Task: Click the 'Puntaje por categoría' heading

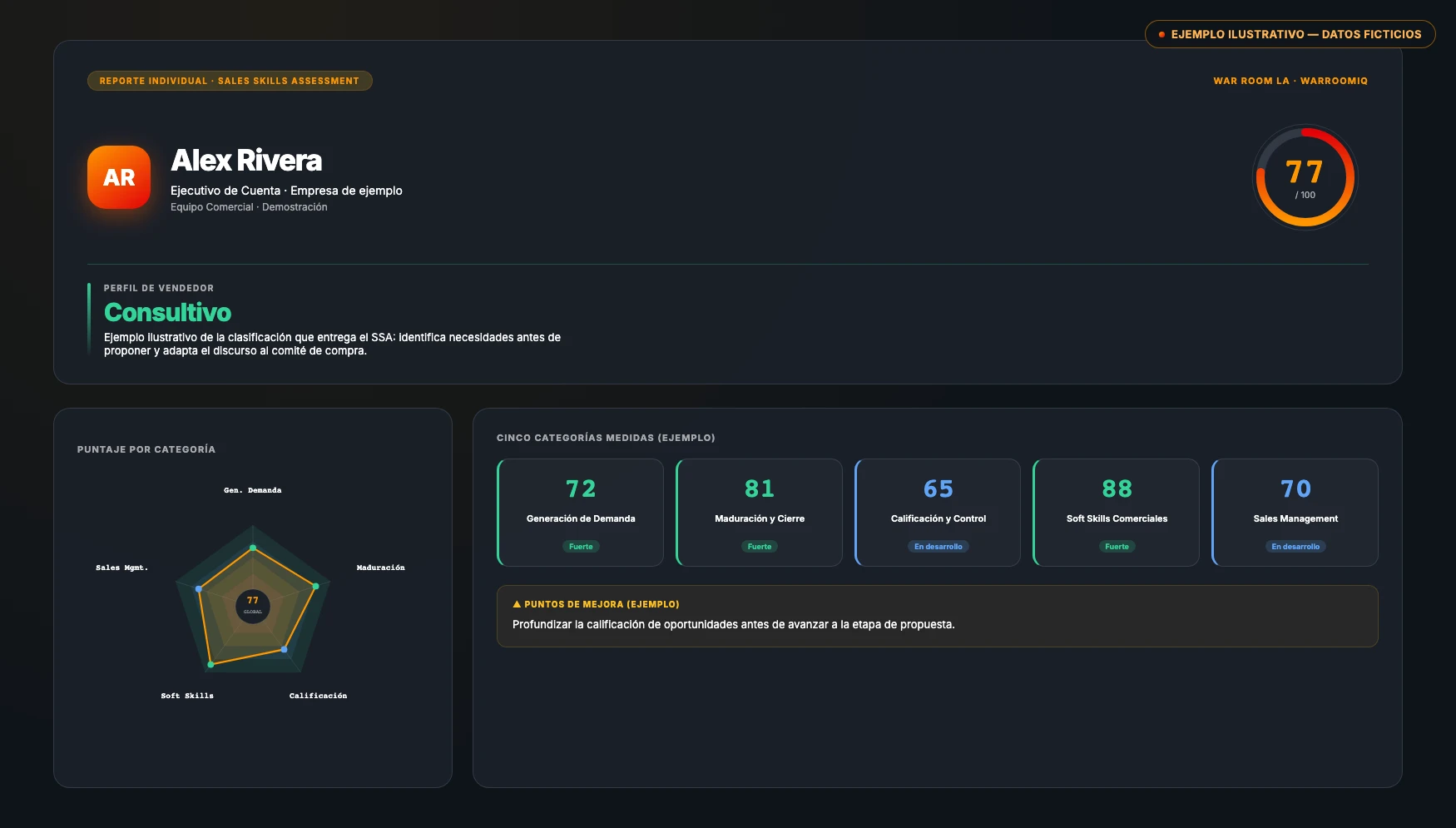Action: [x=146, y=449]
